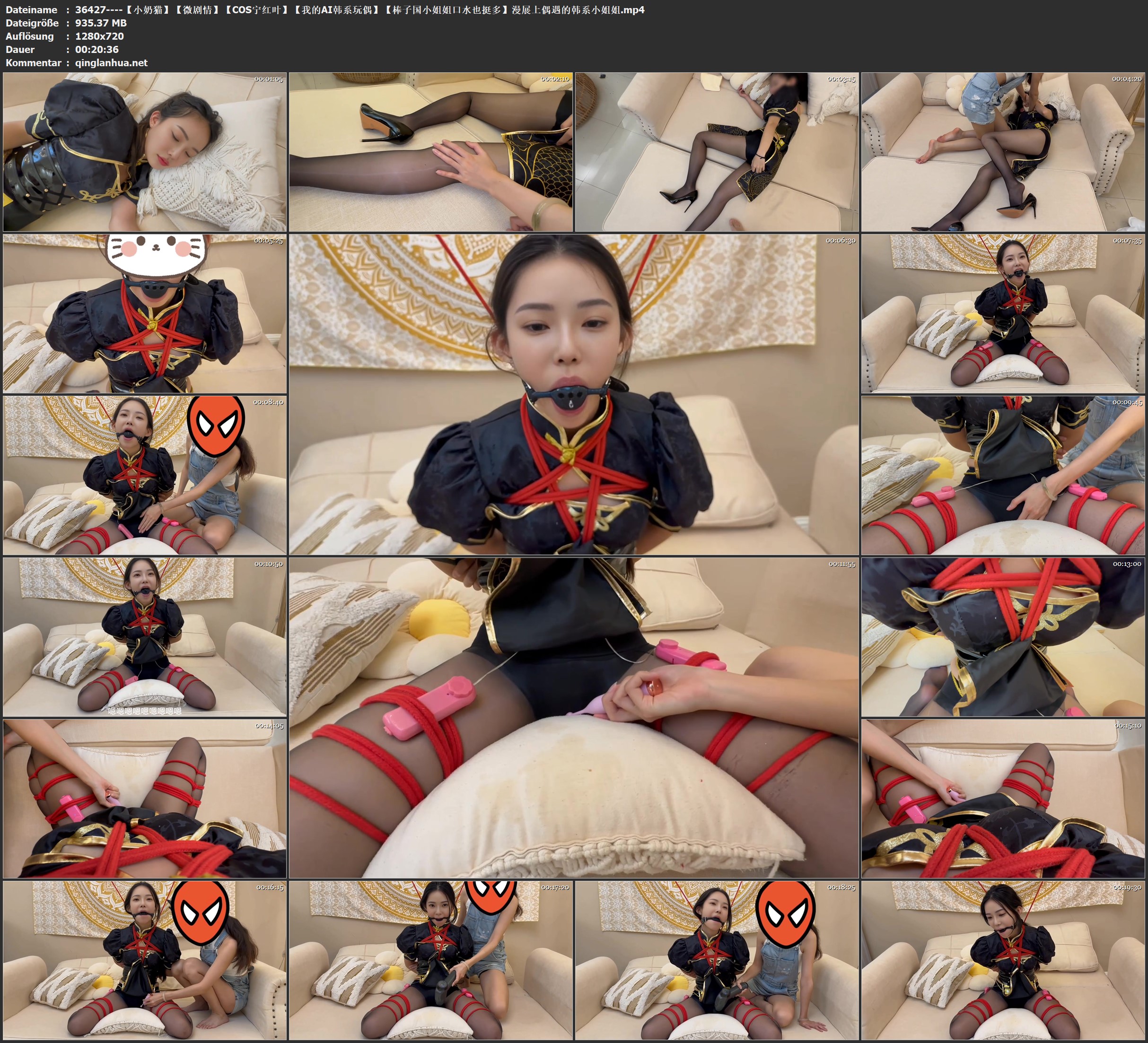Click the last thumbnail at 00:19:30
The height and width of the screenshot is (1043, 1148).
[x=1003, y=960]
